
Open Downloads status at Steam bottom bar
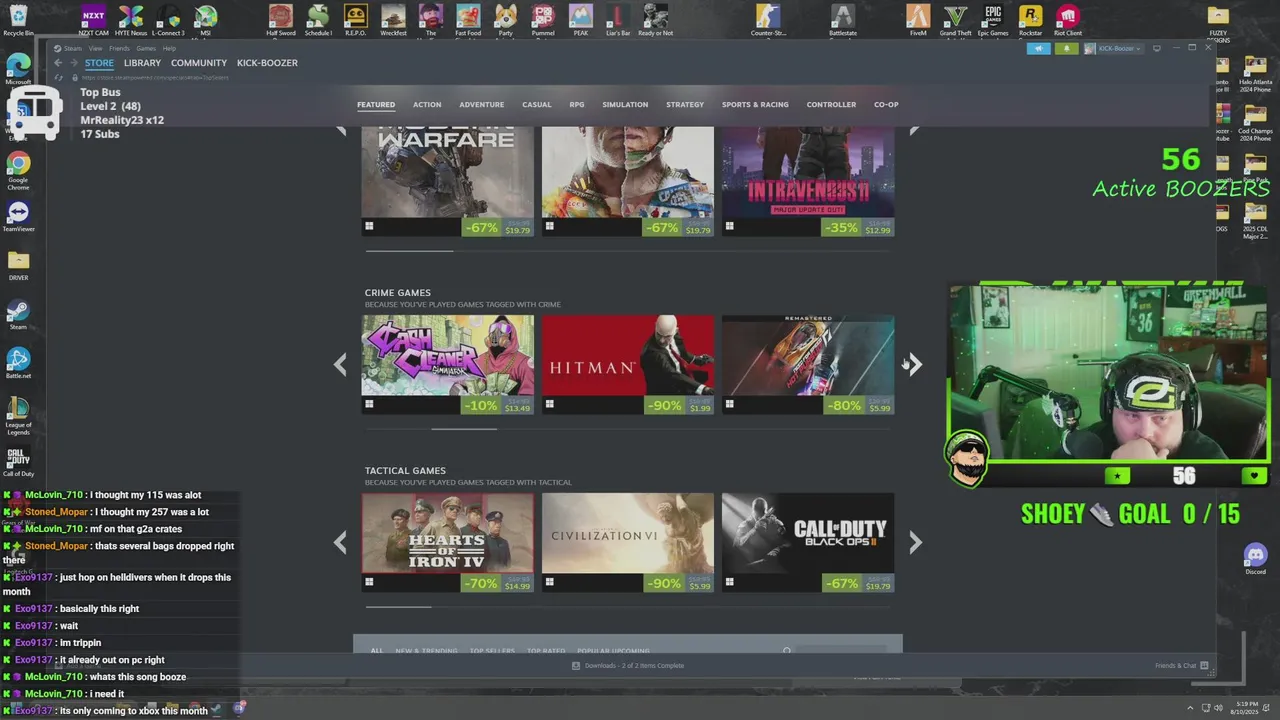pos(628,666)
